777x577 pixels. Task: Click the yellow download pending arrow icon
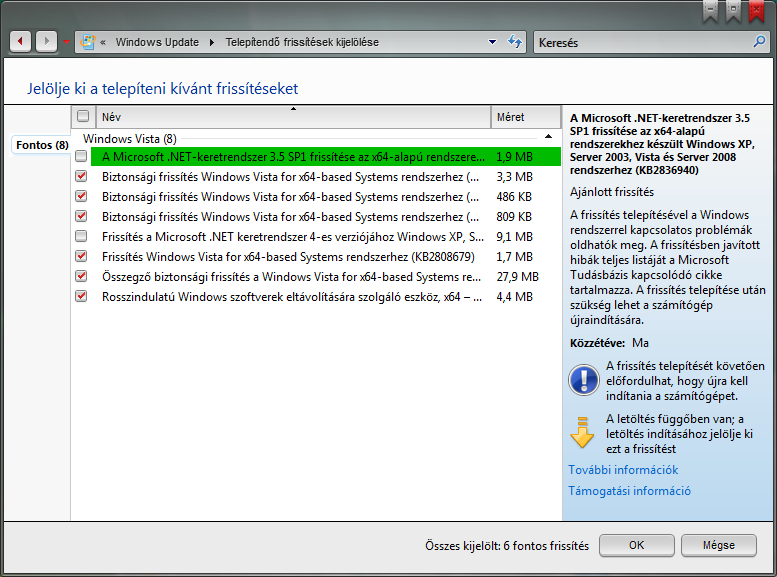pos(582,433)
